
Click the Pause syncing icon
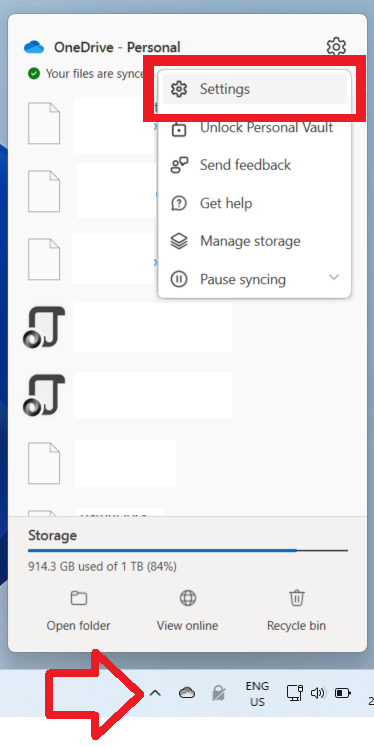click(x=179, y=279)
